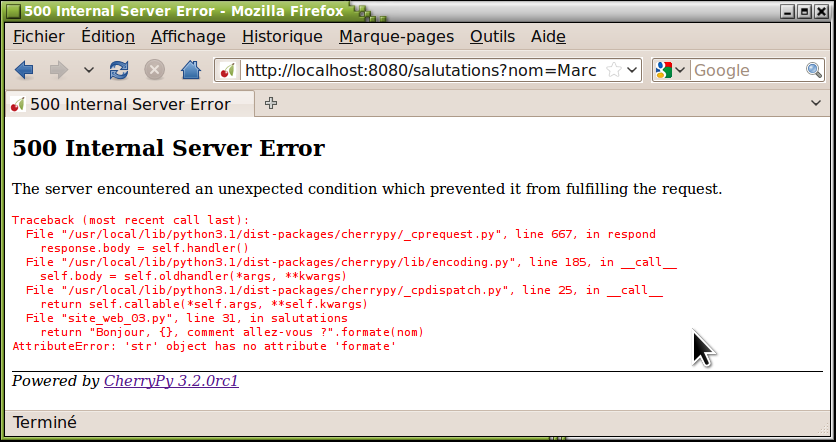Click inside the localhost URL address field
Viewport: 836px width, 442px height.
click(x=420, y=71)
